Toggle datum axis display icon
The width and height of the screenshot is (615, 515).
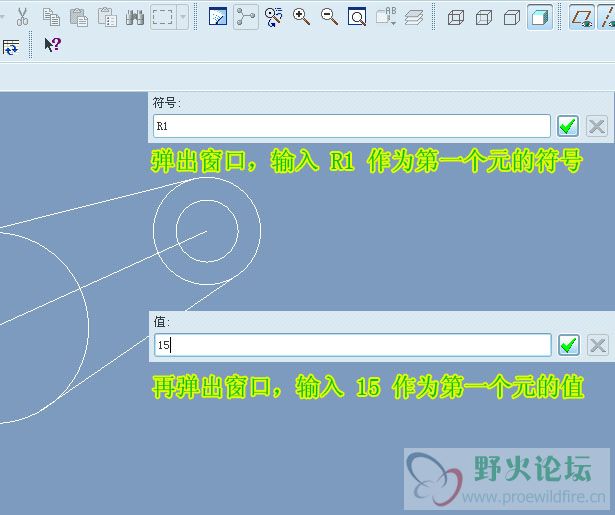click(606, 18)
